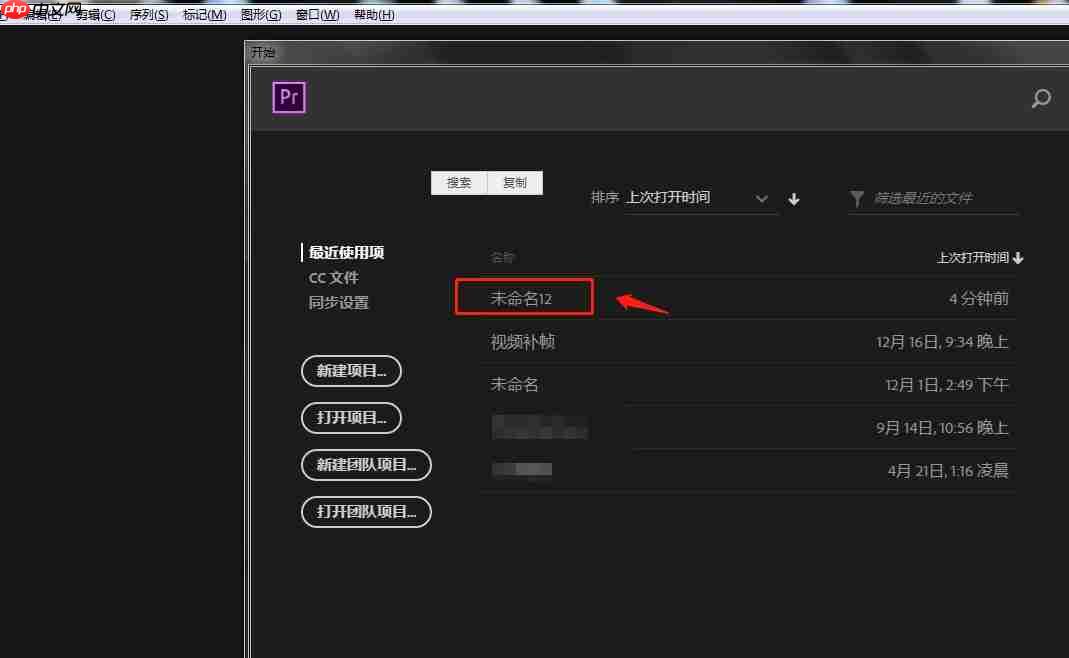Open the 窗口 menu
The image size is (1069, 658).
tap(315, 14)
